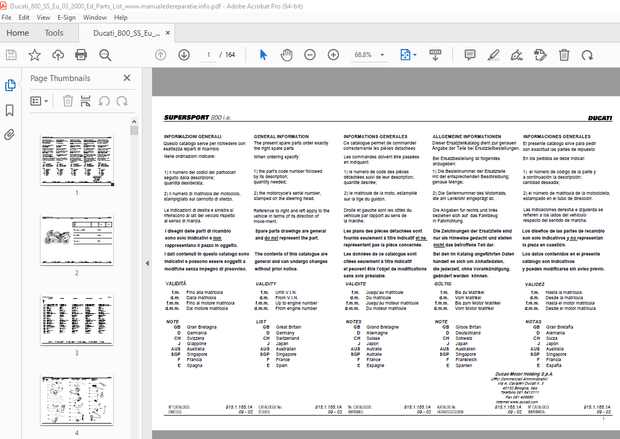Image resolution: width=620 pixels, height=439 pixels.
Task: Open the thumbnails panel options dropdown
Action: 39,101
